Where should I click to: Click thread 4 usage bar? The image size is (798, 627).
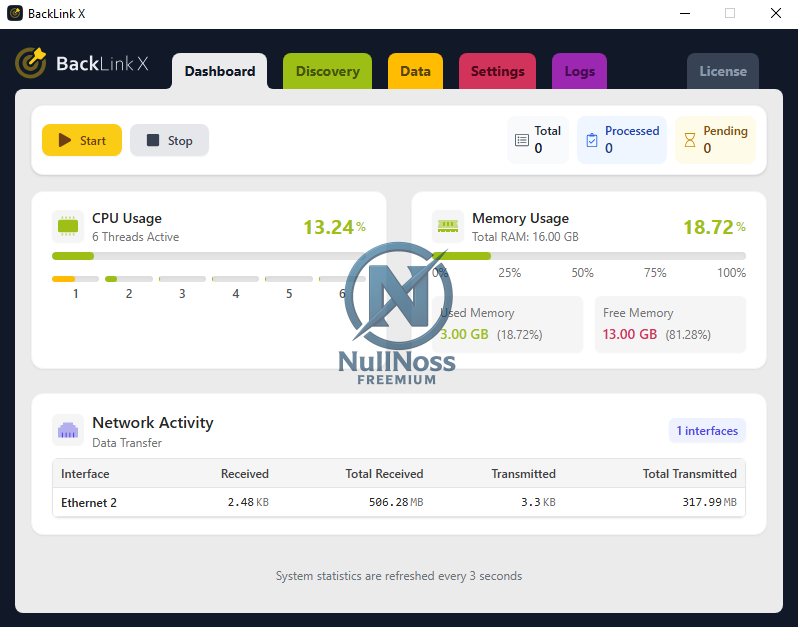coord(235,279)
